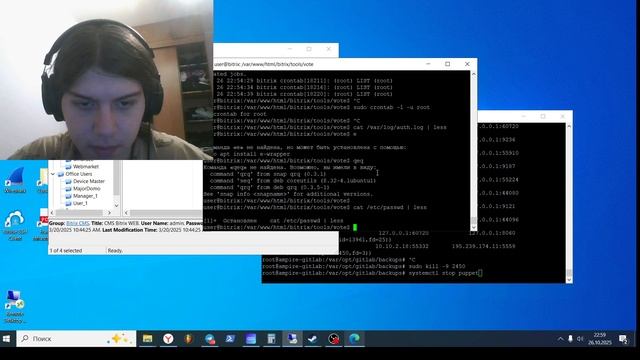Maximize the password manager window
This screenshot has height=360, width=640.
[x=309, y=49]
